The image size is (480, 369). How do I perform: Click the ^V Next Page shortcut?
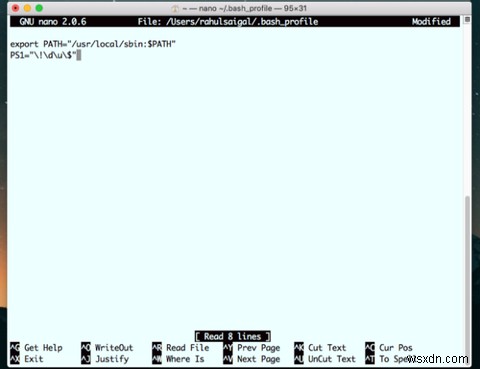point(251,359)
